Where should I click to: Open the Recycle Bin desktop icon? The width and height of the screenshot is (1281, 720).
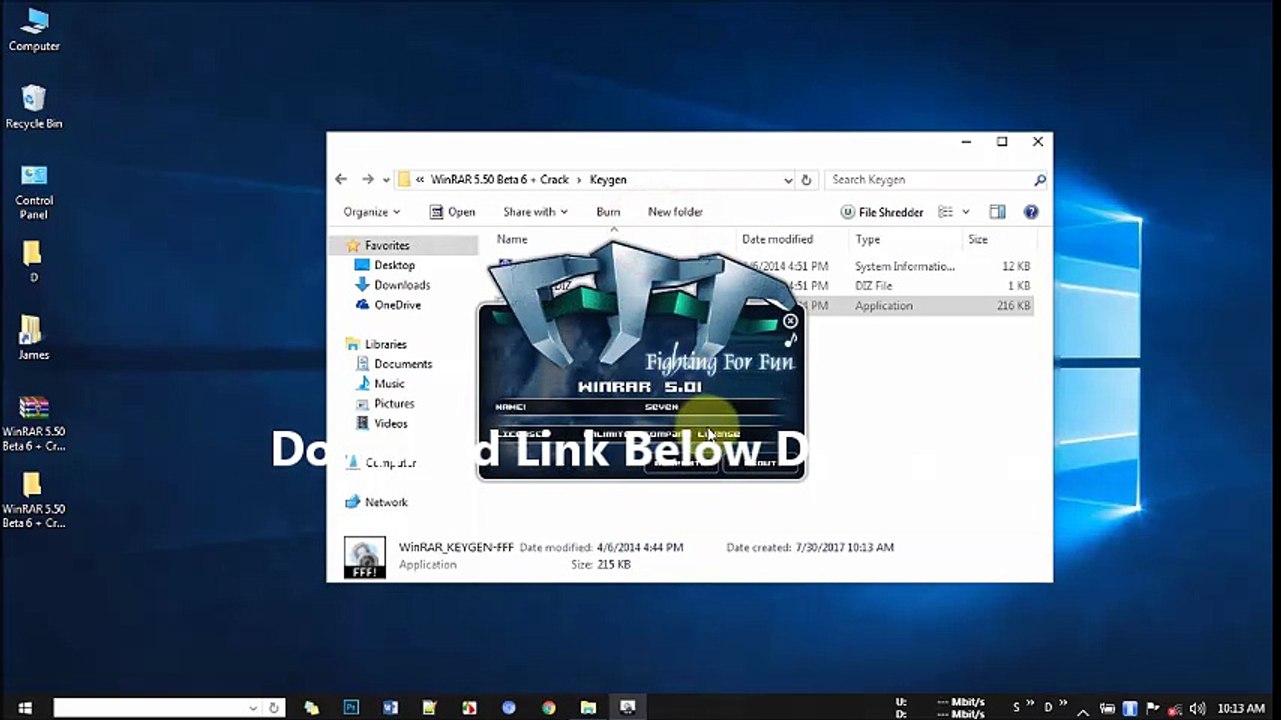pyautogui.click(x=34, y=107)
